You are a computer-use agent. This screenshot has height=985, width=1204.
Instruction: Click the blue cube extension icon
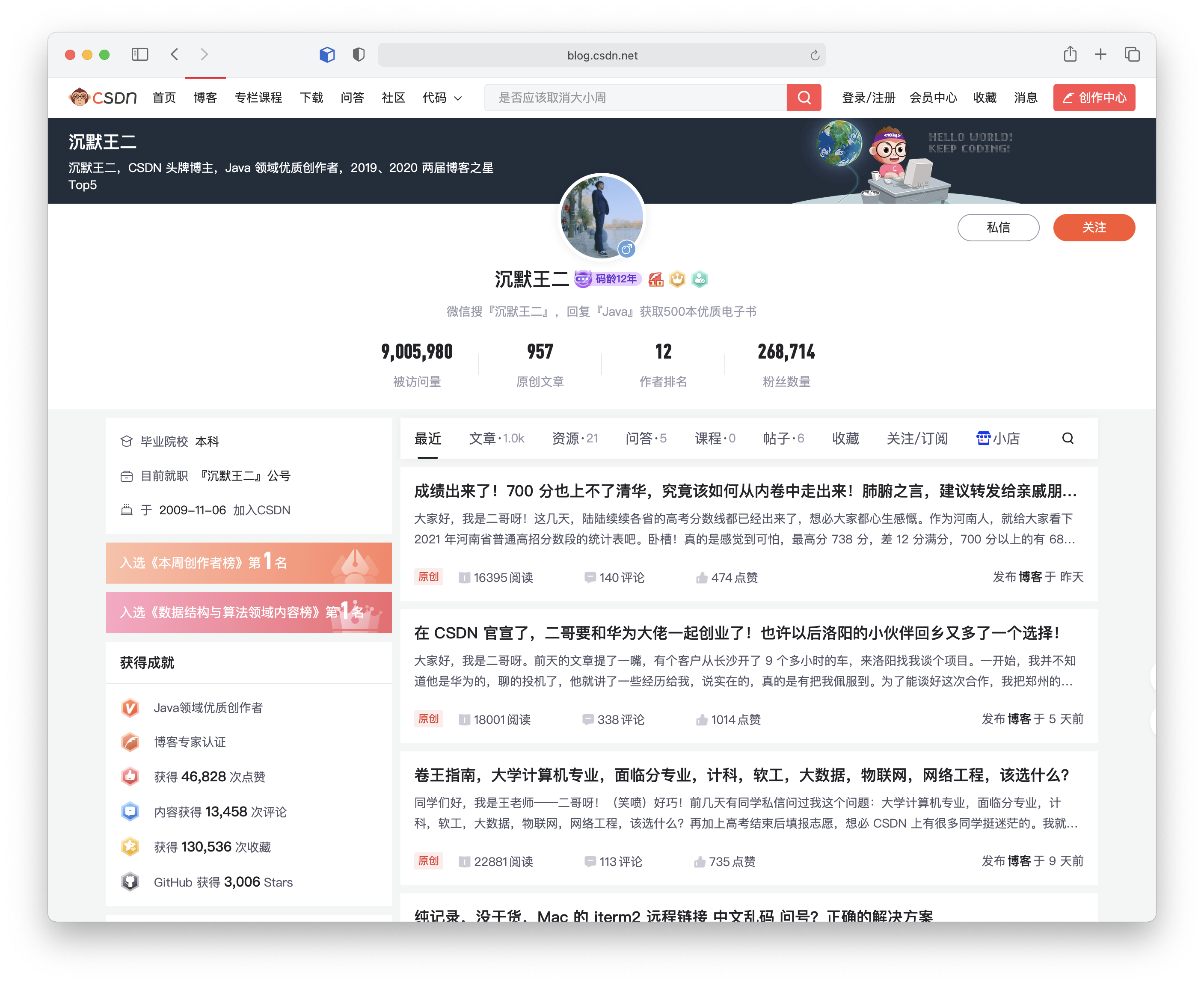327,54
